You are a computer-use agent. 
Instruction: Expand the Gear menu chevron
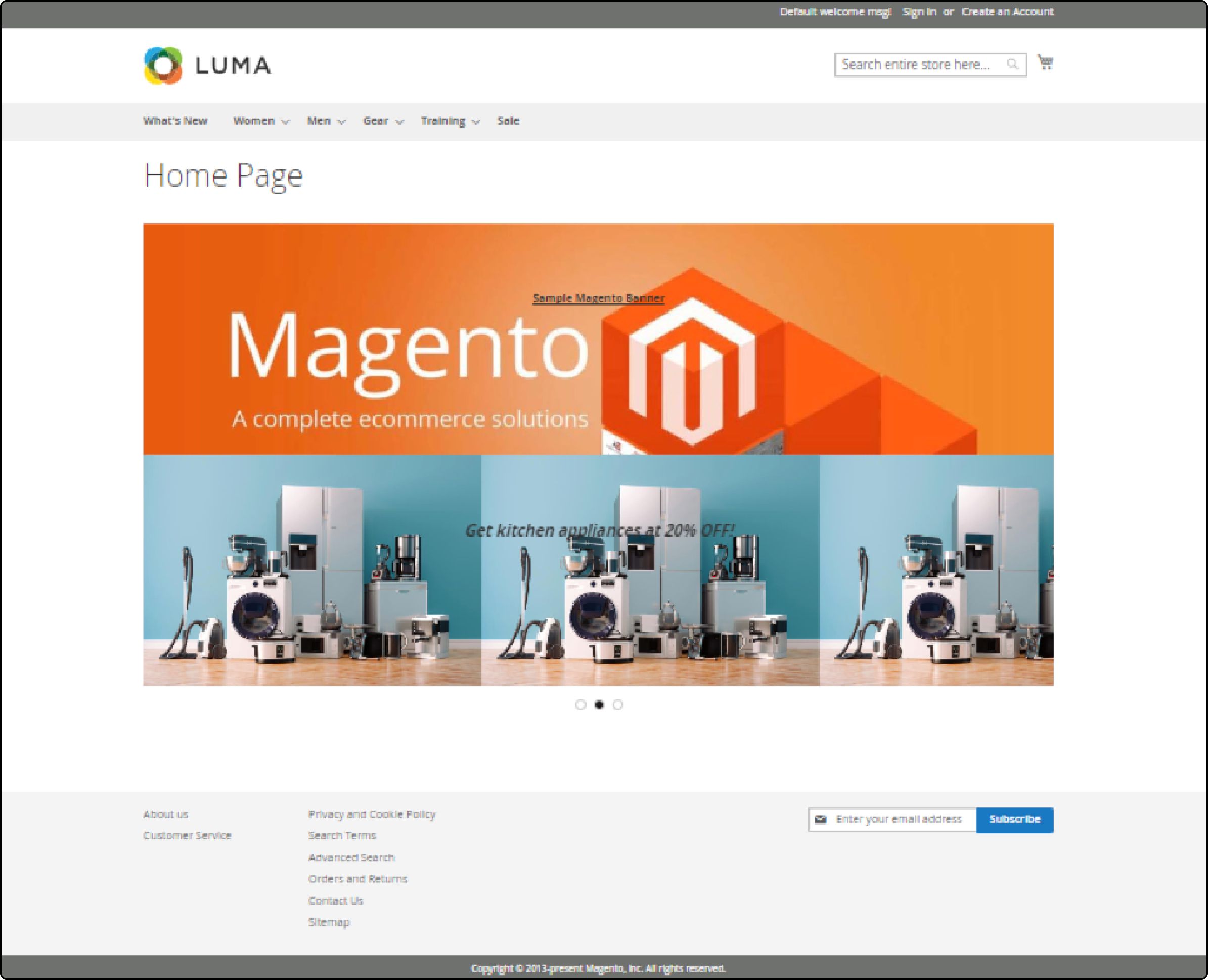[399, 122]
